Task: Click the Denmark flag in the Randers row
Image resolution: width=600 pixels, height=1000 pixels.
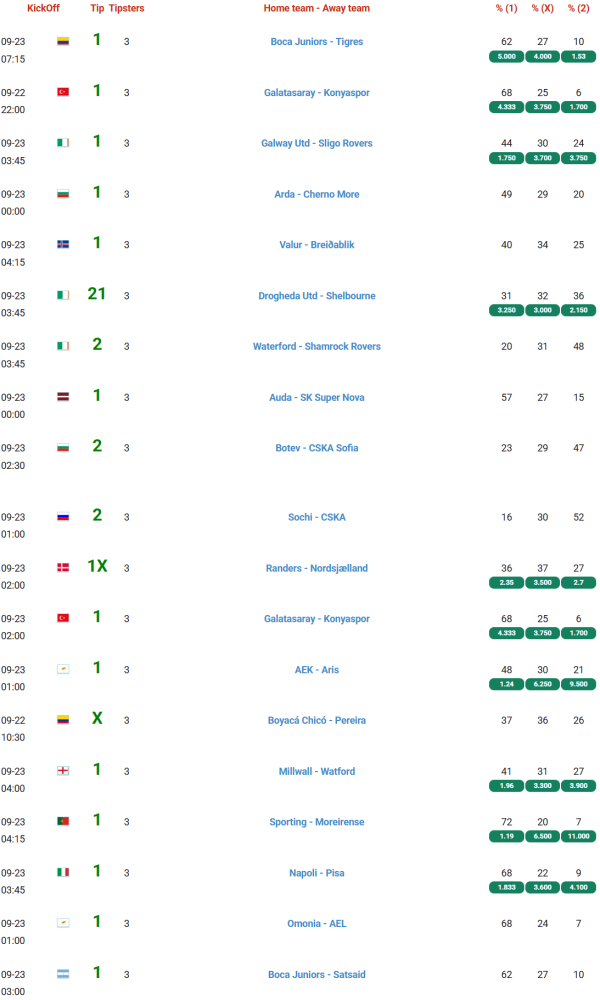Action: tap(63, 568)
